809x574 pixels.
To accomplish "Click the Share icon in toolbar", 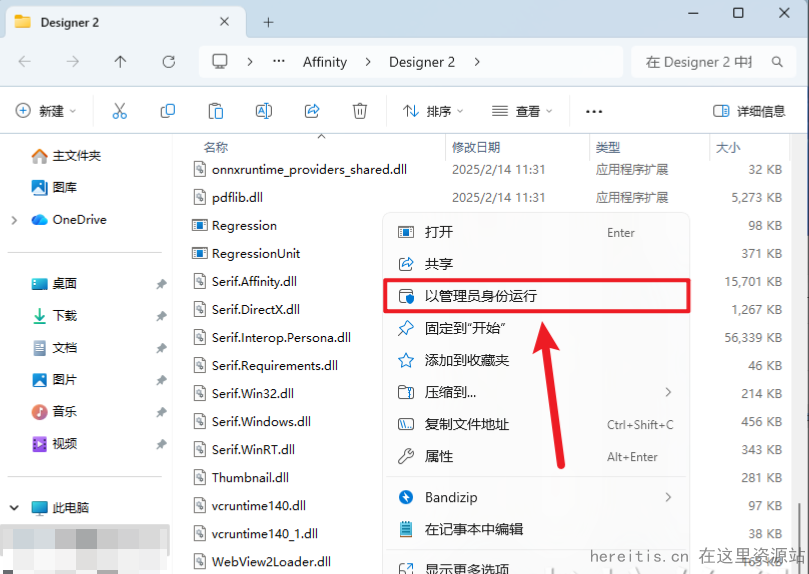I will (x=312, y=111).
